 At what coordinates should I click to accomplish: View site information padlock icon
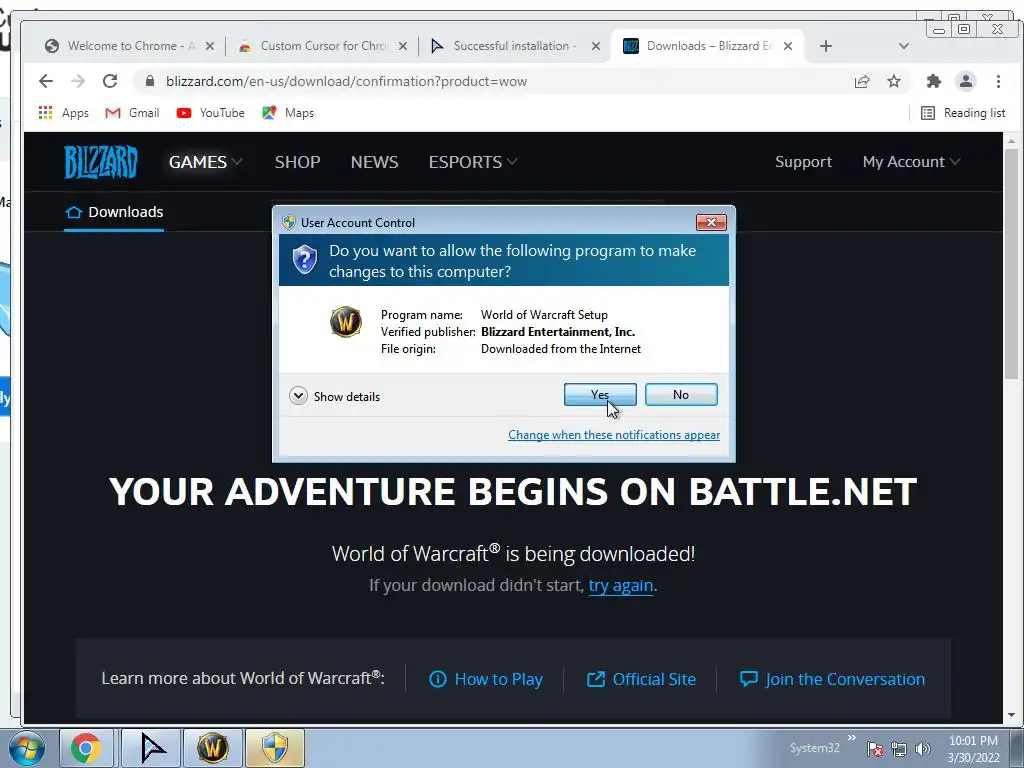pyautogui.click(x=150, y=81)
